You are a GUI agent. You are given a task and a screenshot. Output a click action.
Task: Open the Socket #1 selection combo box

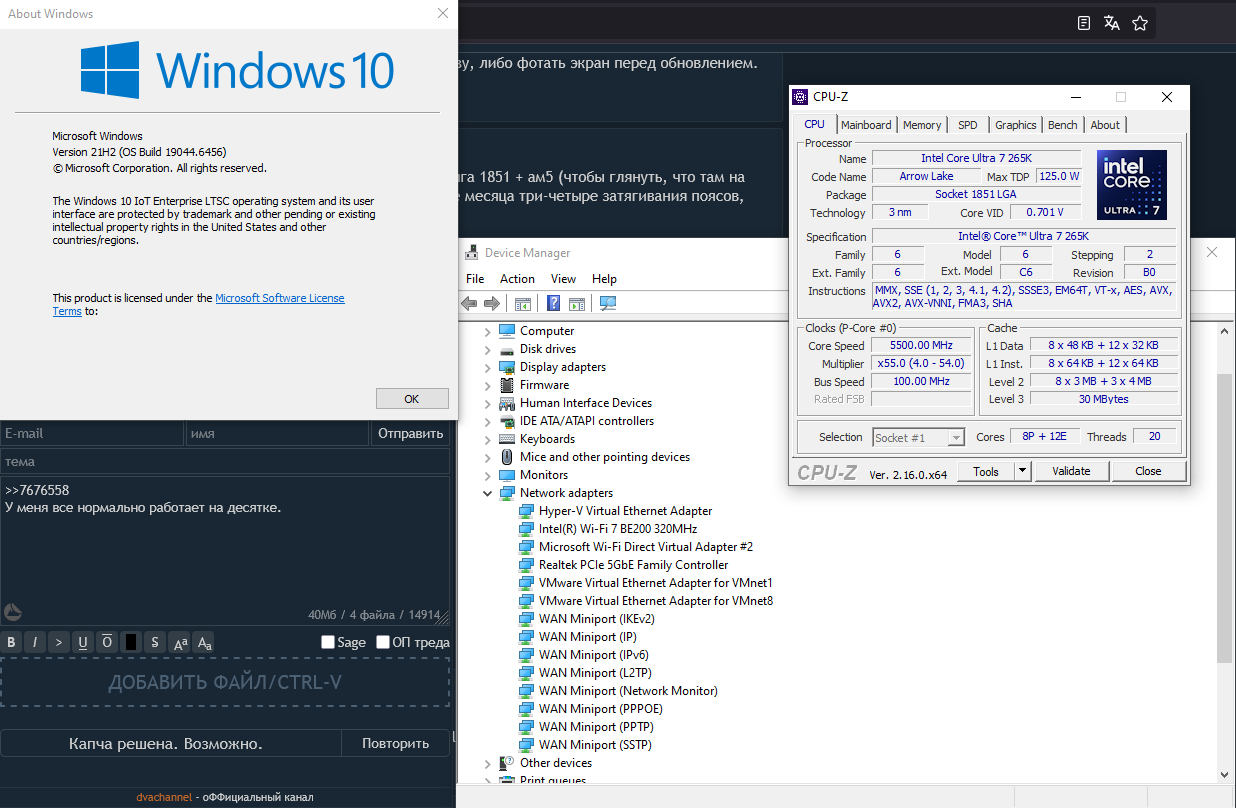click(x=919, y=437)
